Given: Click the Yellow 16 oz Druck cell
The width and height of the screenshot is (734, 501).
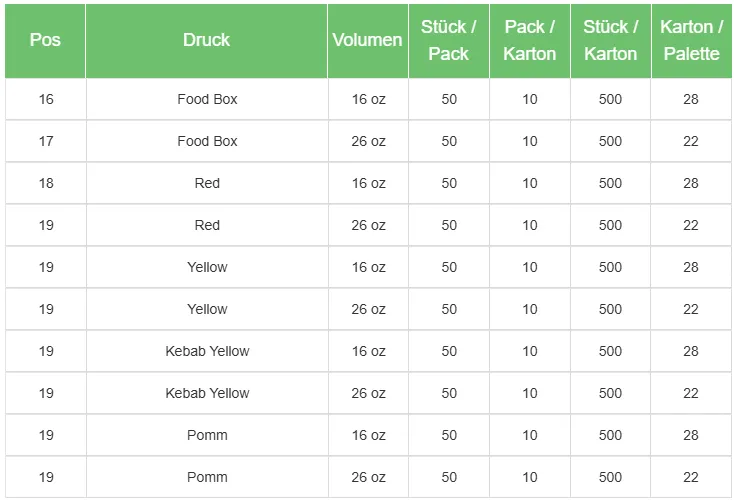Looking at the screenshot, I should pyautogui.click(x=207, y=267).
